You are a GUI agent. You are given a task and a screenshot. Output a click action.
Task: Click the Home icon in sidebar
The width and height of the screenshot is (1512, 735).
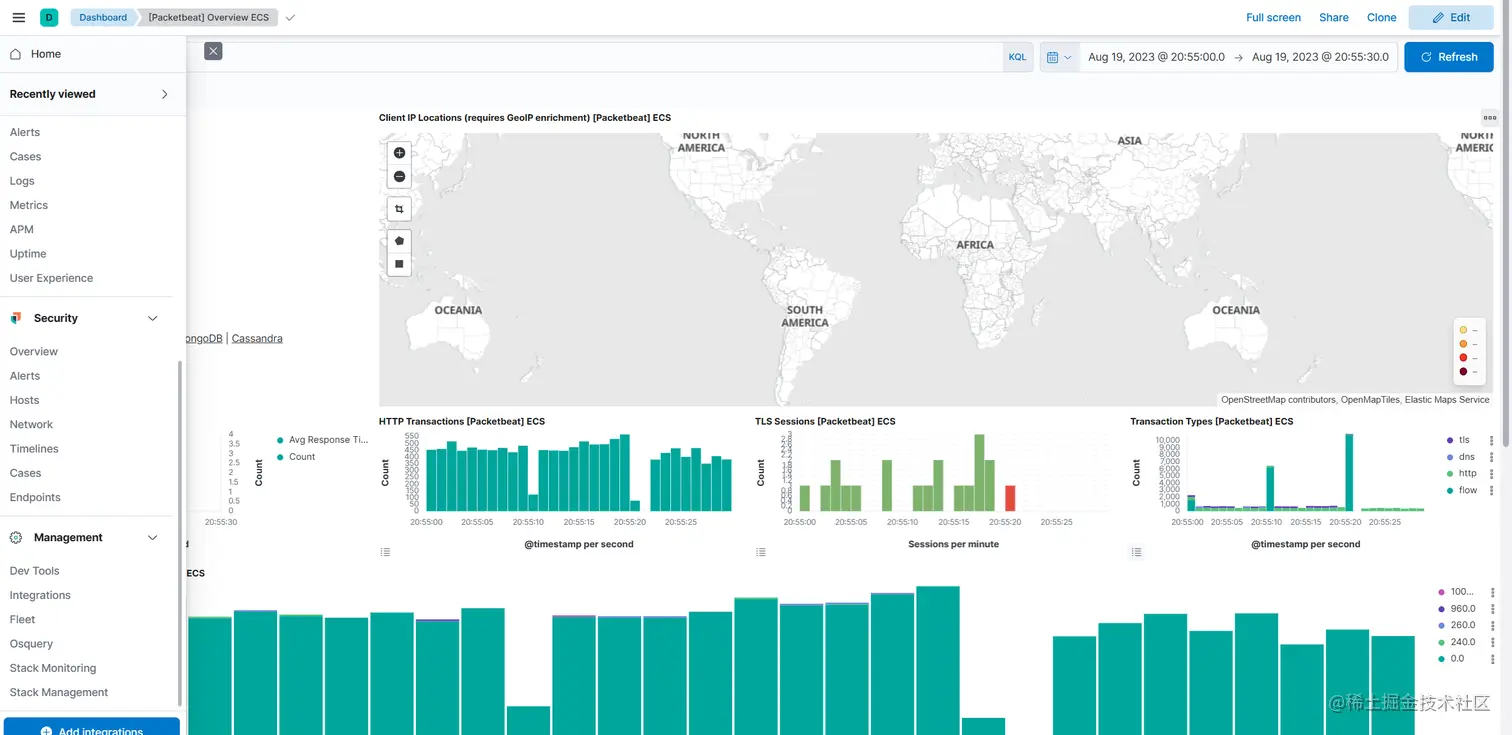pos(15,54)
